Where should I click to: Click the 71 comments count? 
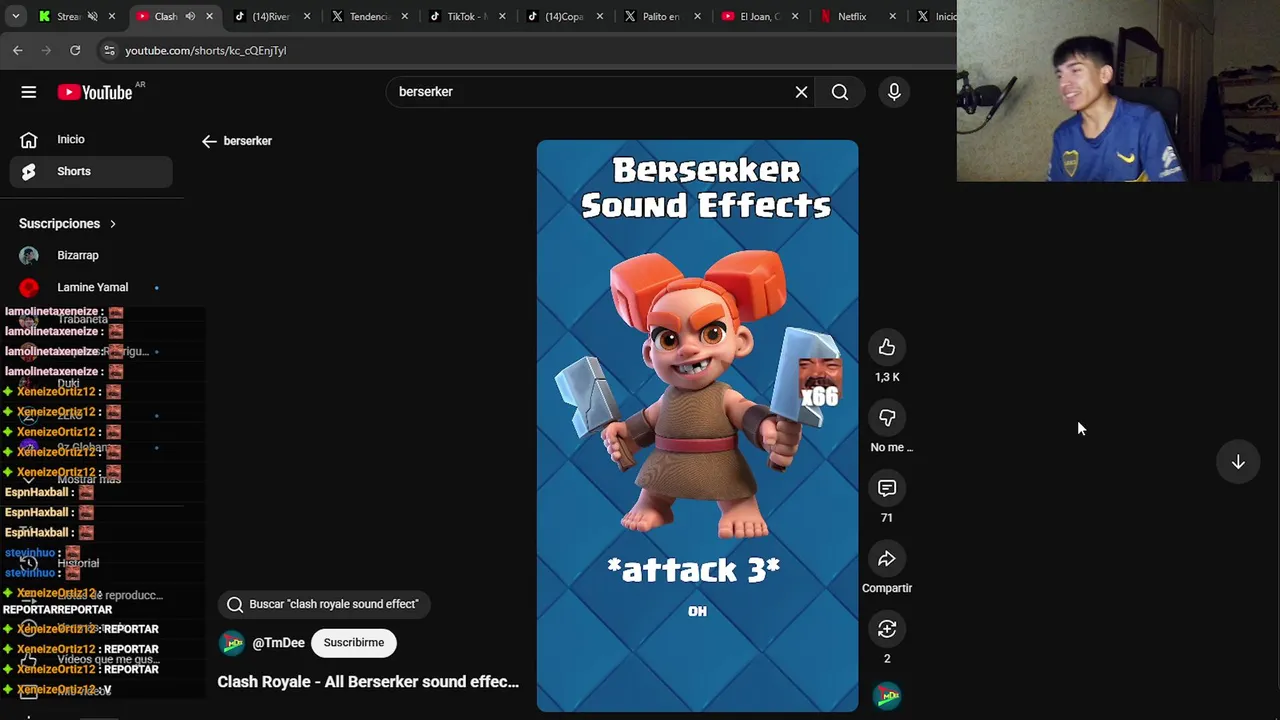click(x=886, y=518)
